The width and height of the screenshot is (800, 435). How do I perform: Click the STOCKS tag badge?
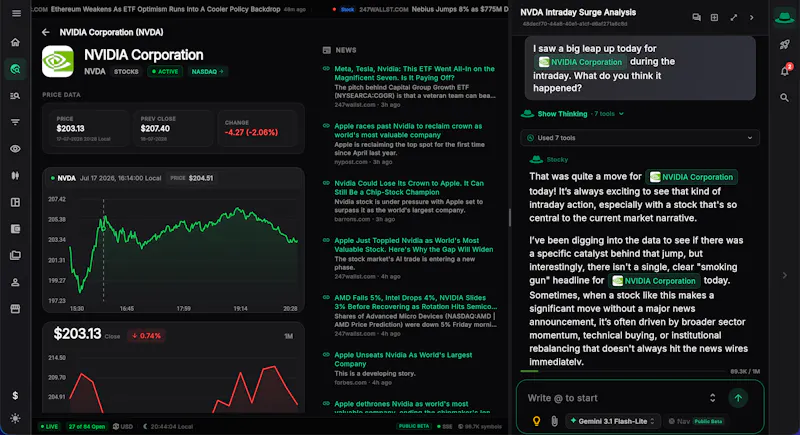[x=126, y=72]
